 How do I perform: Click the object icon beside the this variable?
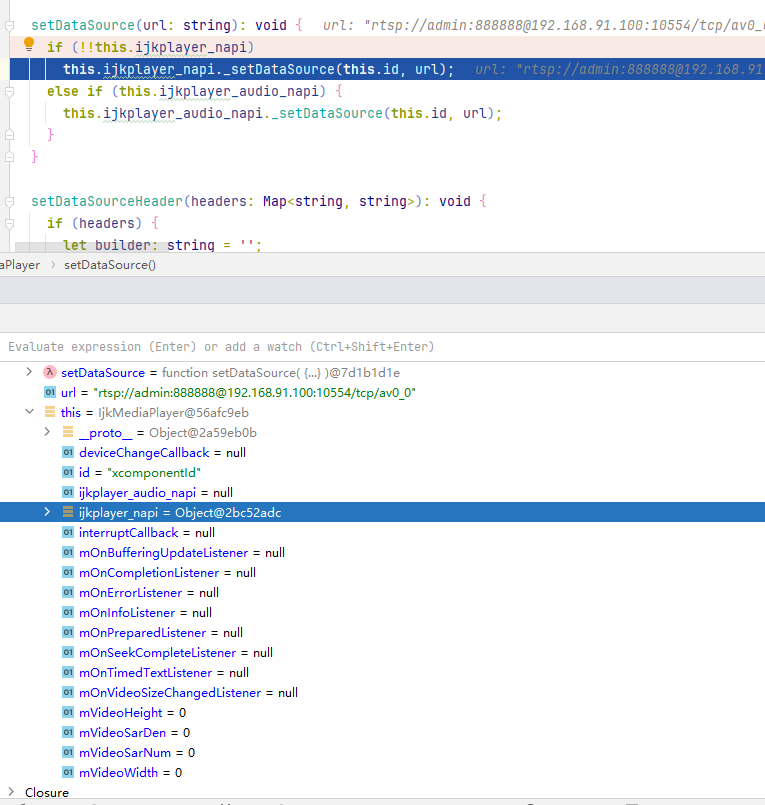[x=50, y=412]
